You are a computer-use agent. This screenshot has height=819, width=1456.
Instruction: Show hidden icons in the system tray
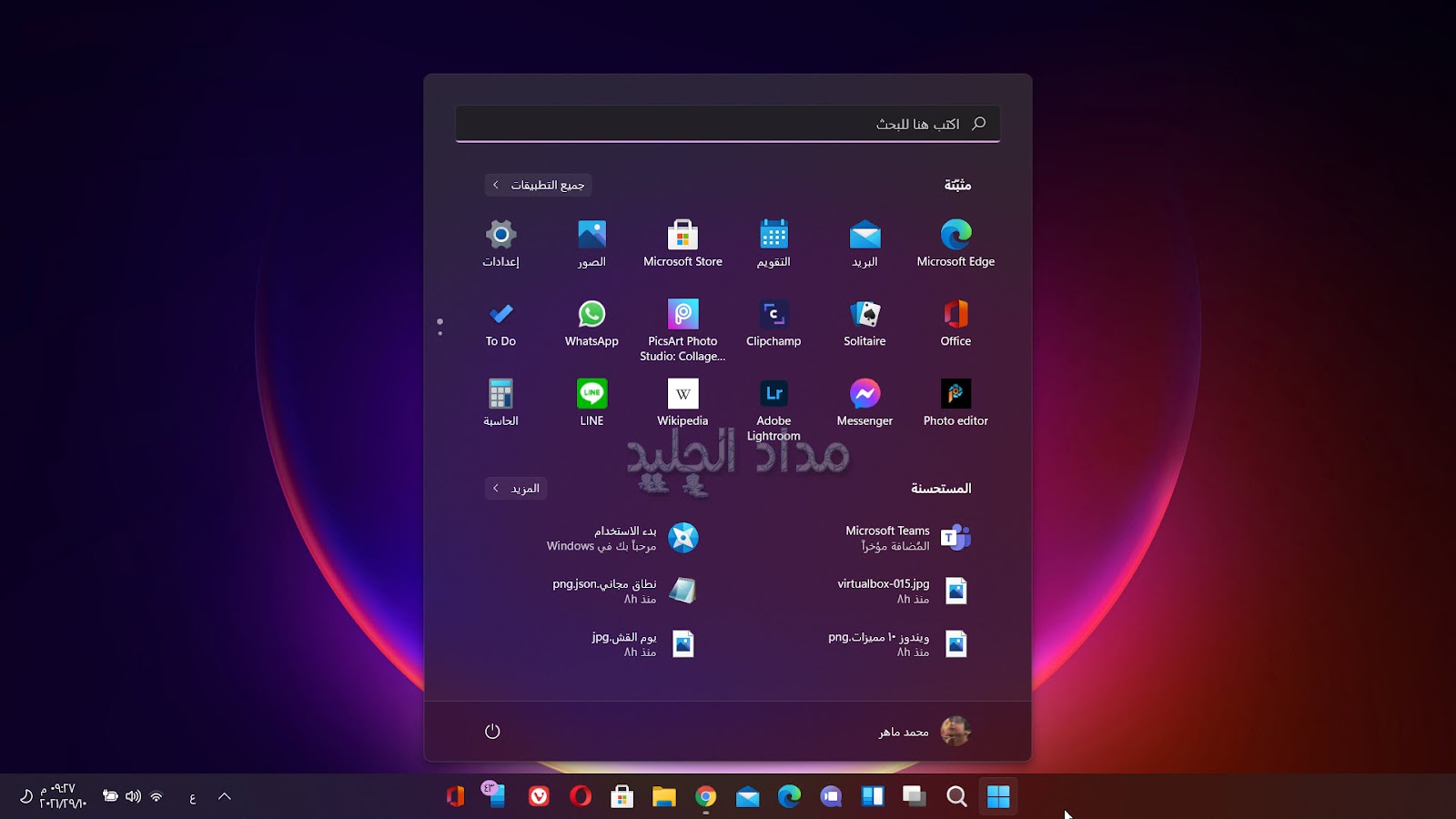225,797
